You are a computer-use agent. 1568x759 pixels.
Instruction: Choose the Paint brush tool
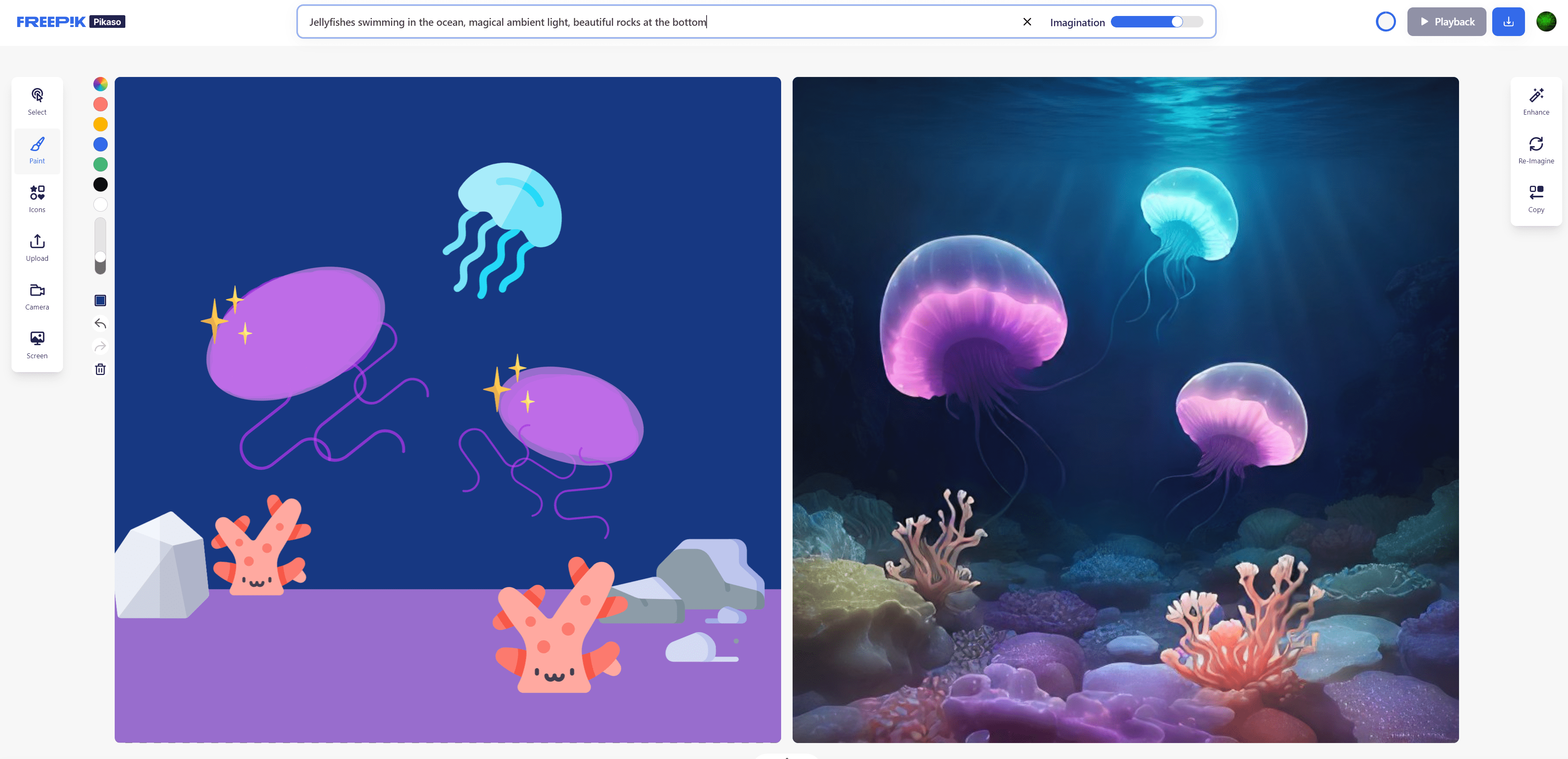(x=37, y=150)
